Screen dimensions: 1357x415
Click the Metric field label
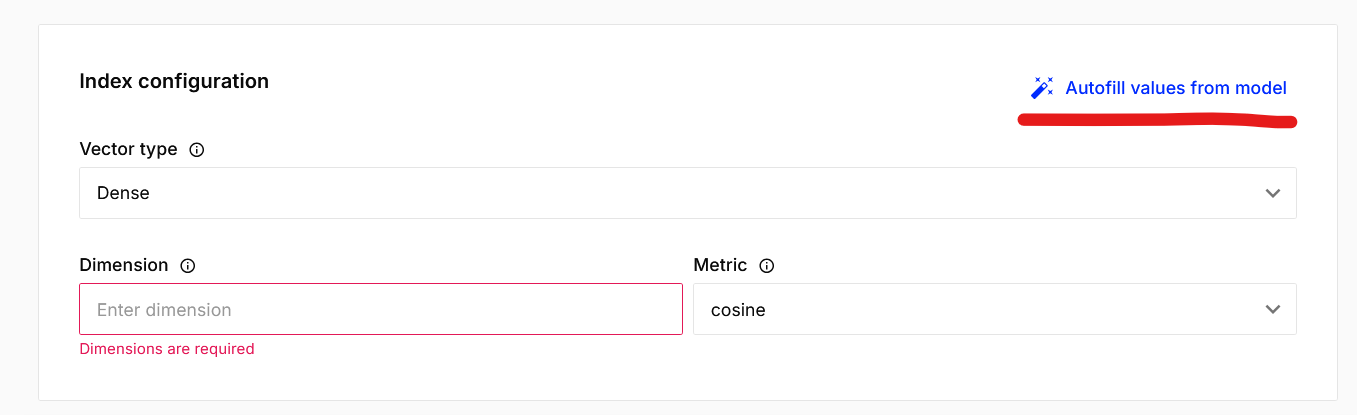click(x=720, y=265)
